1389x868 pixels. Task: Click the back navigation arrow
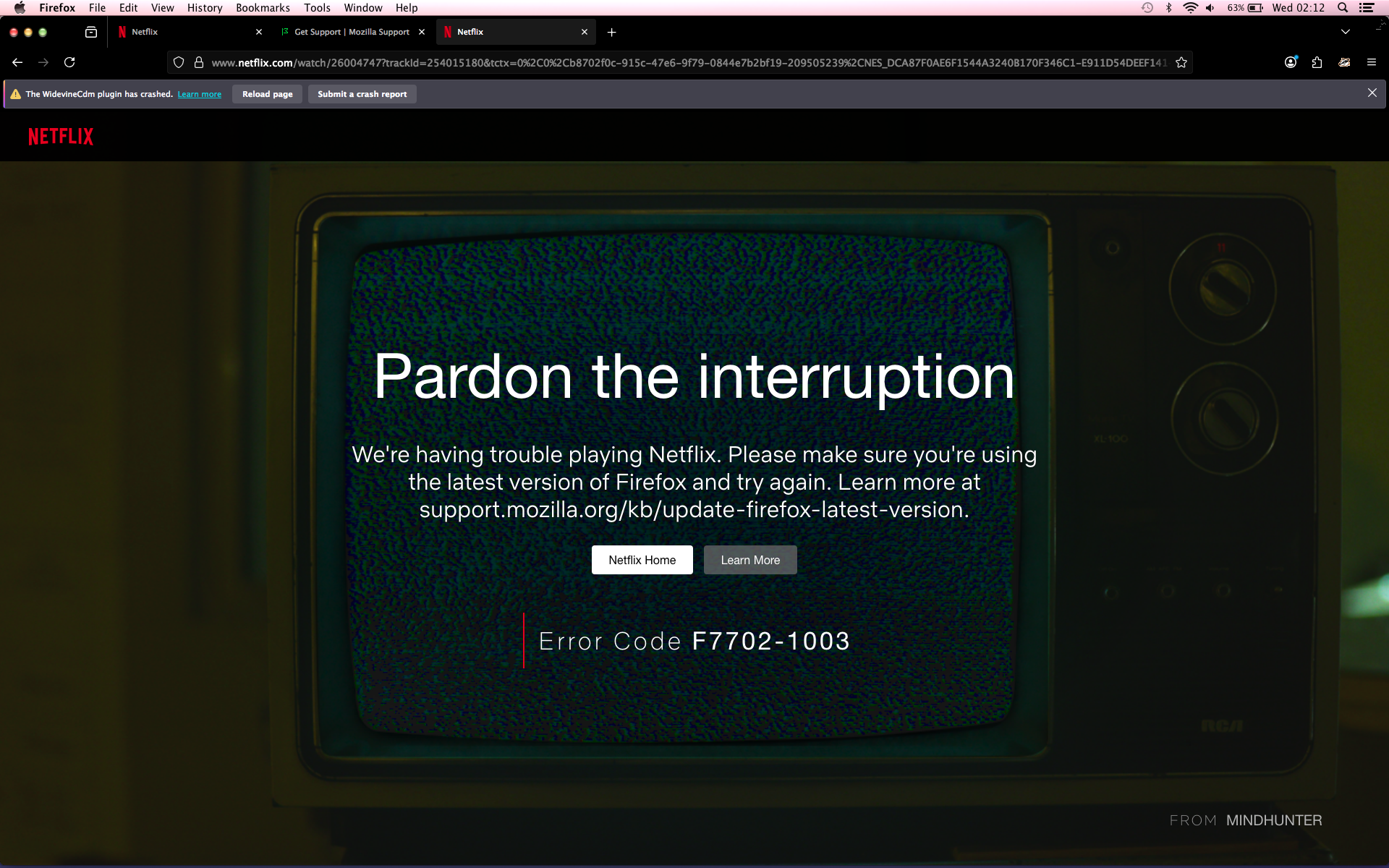pos(17,62)
